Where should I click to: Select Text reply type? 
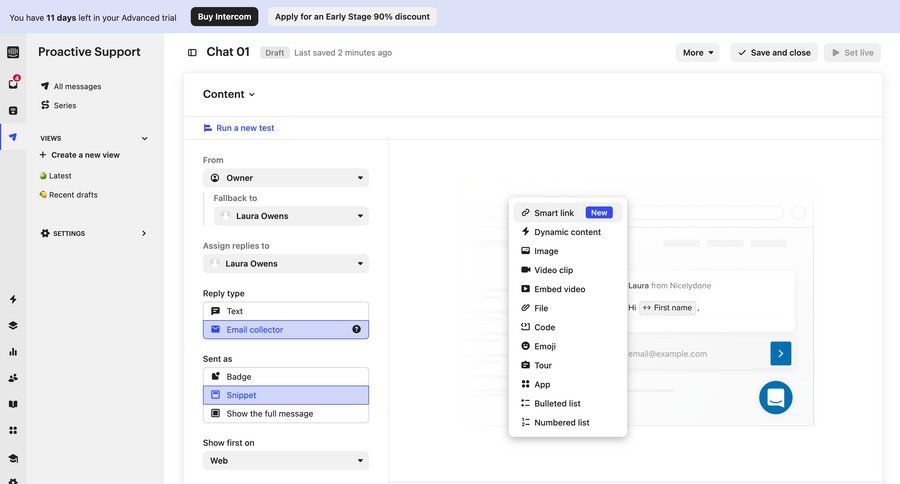286,311
